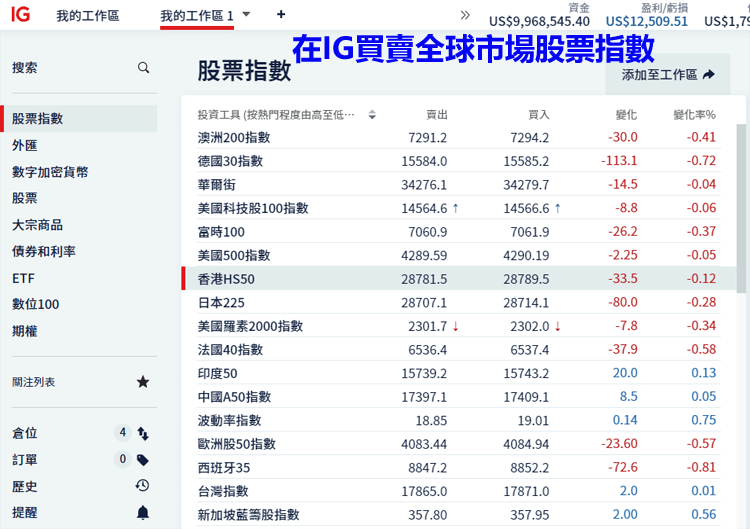
Task: Click 香港HS50 sell price 28781.5
Action: coord(424,279)
